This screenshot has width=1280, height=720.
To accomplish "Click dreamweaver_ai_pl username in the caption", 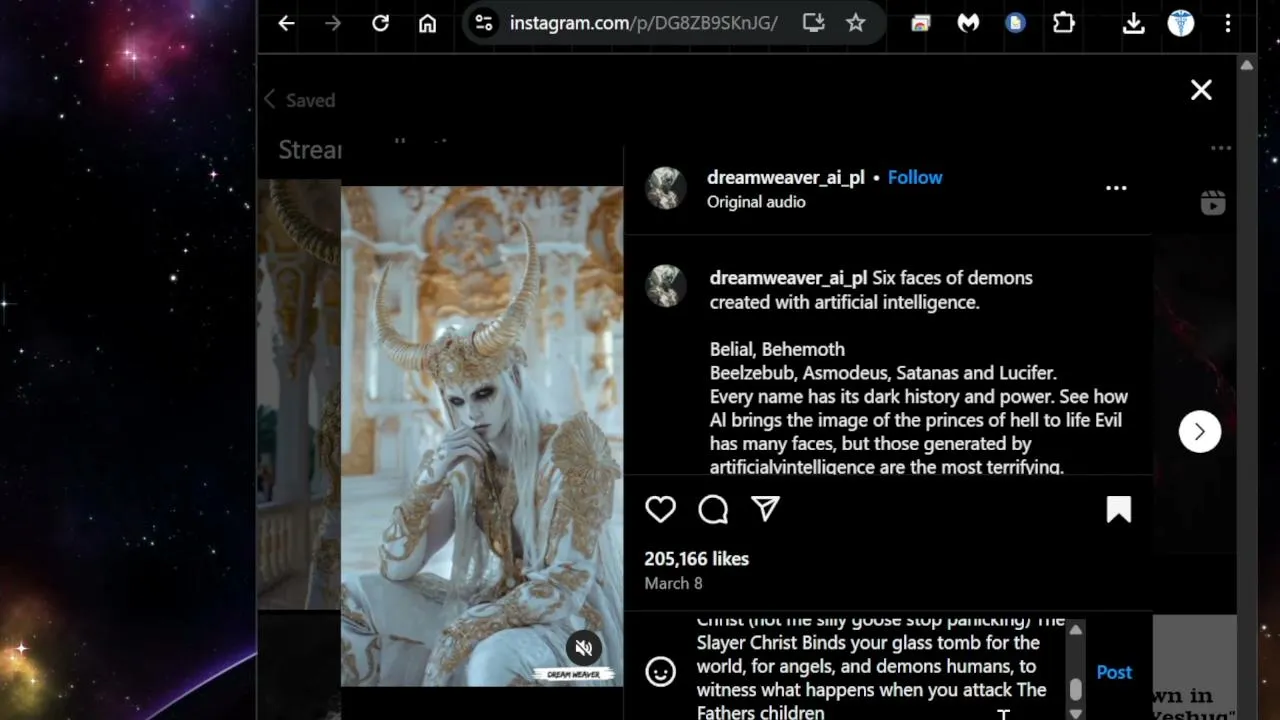I will (x=788, y=278).
